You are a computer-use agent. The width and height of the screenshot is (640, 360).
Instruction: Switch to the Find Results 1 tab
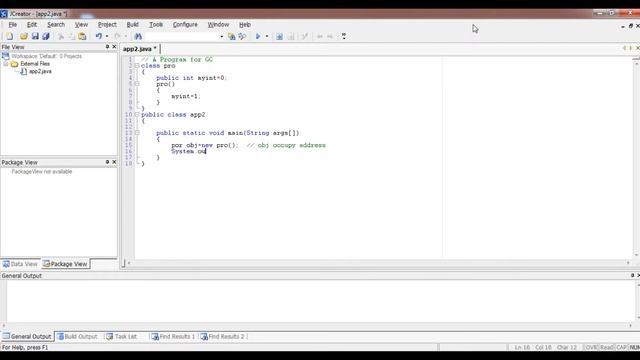point(173,337)
